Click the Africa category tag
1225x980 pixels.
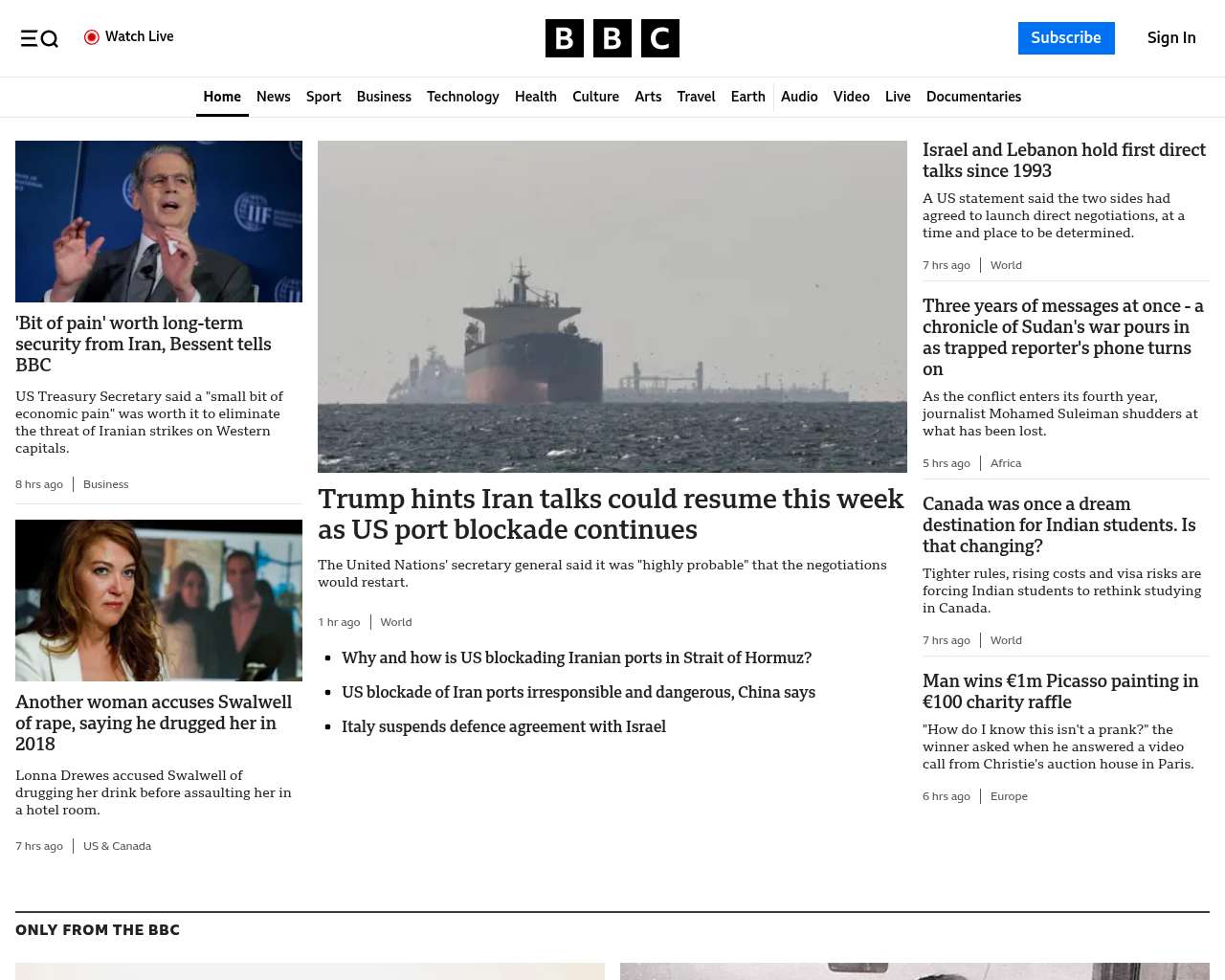pyautogui.click(x=1005, y=463)
